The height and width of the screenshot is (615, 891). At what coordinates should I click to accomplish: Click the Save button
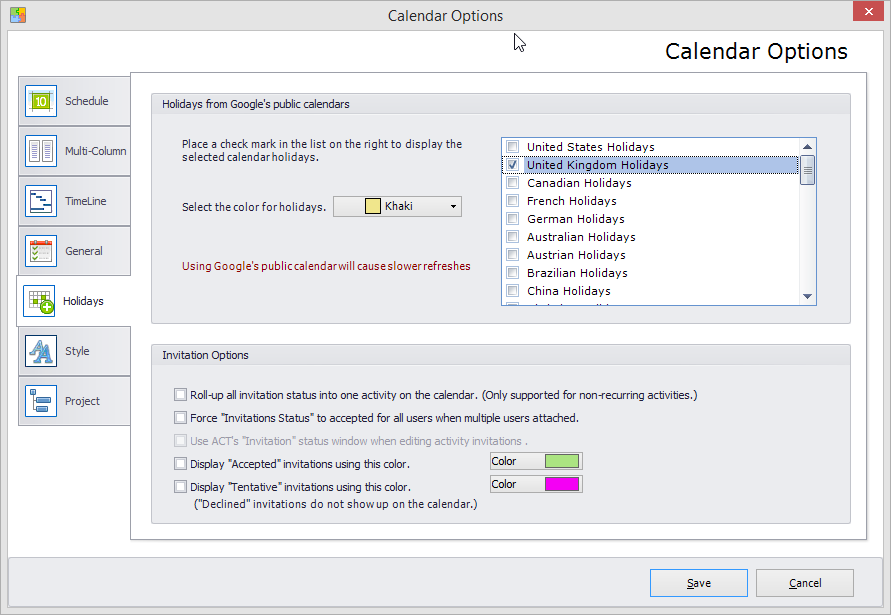(x=699, y=583)
